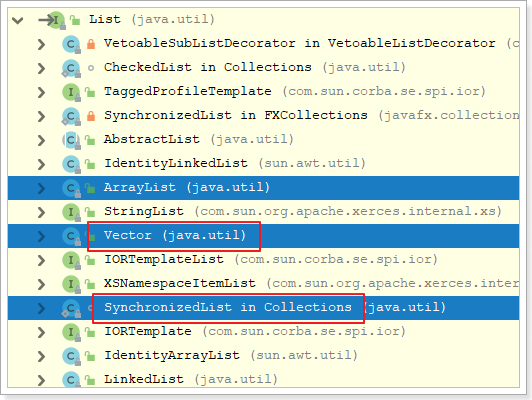
Task: Click class icon of ArrayList
Action: 71,188
